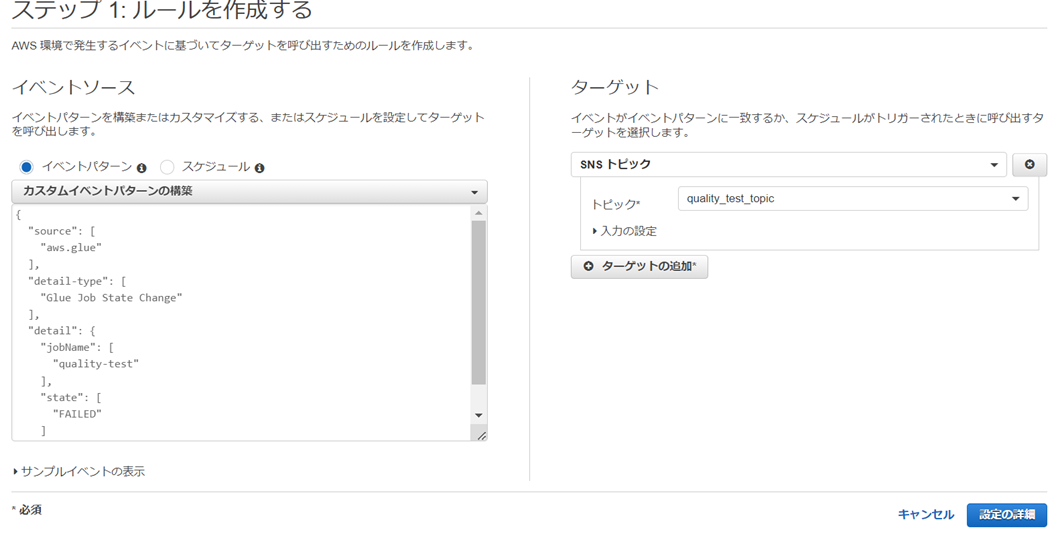The width and height of the screenshot is (1060, 551).
Task: Click the JSON editor resize handle
Action: pos(481,435)
